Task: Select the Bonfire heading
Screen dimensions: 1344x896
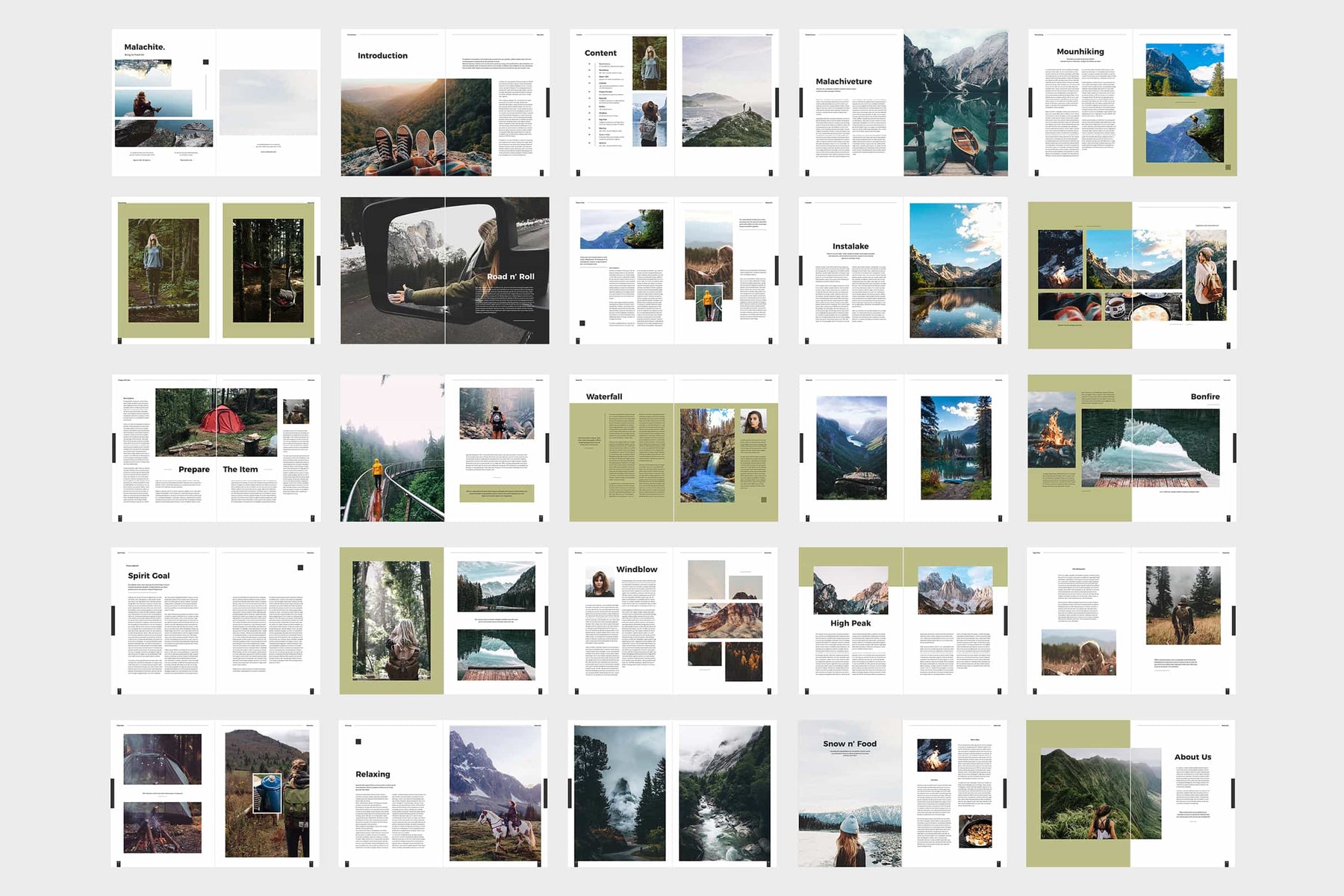Action: pos(1205,396)
